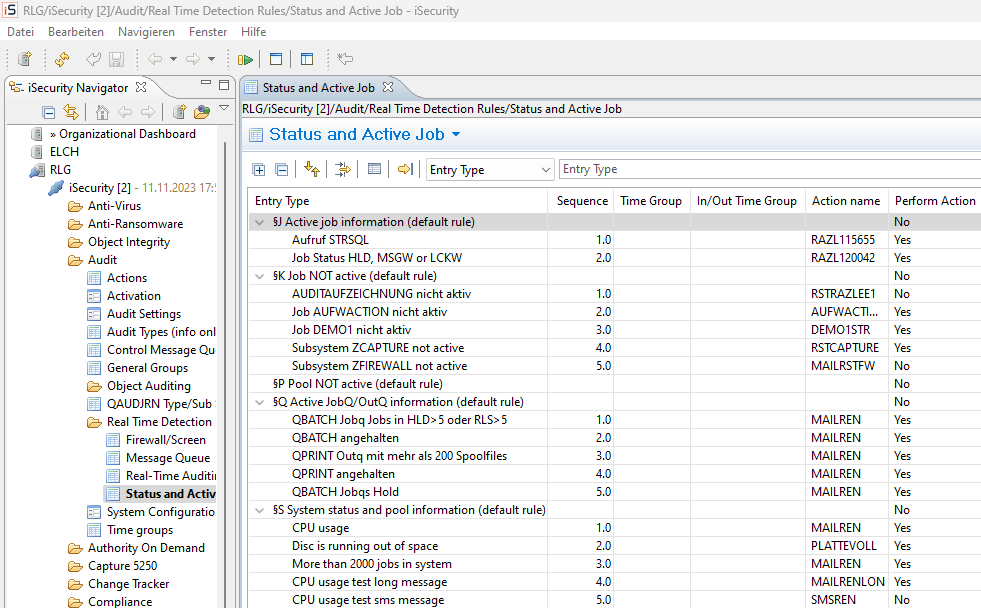Open the Fenster menu
This screenshot has width=981, height=608.
point(208,32)
